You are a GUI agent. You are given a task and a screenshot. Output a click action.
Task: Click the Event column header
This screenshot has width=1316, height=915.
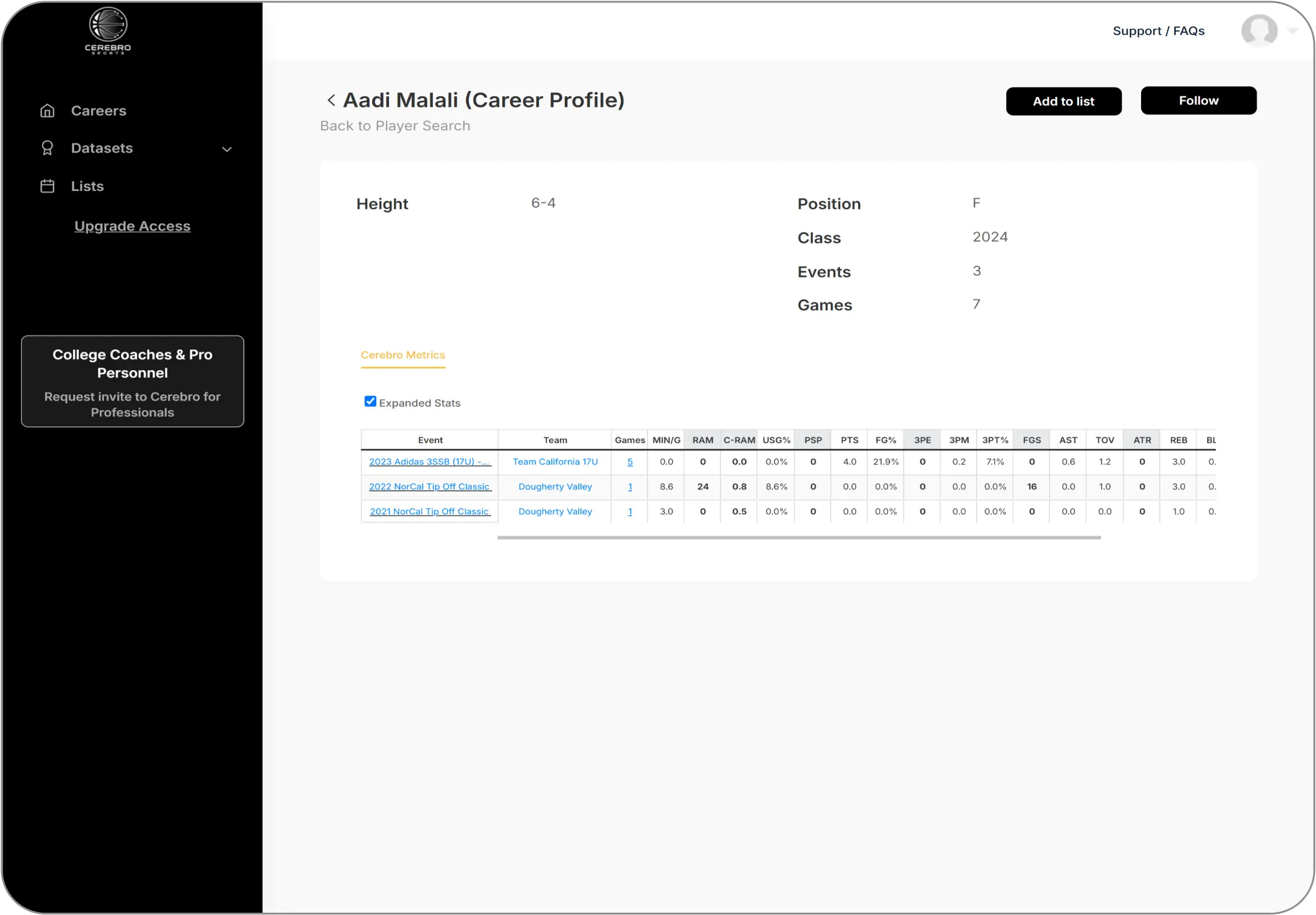pos(430,440)
